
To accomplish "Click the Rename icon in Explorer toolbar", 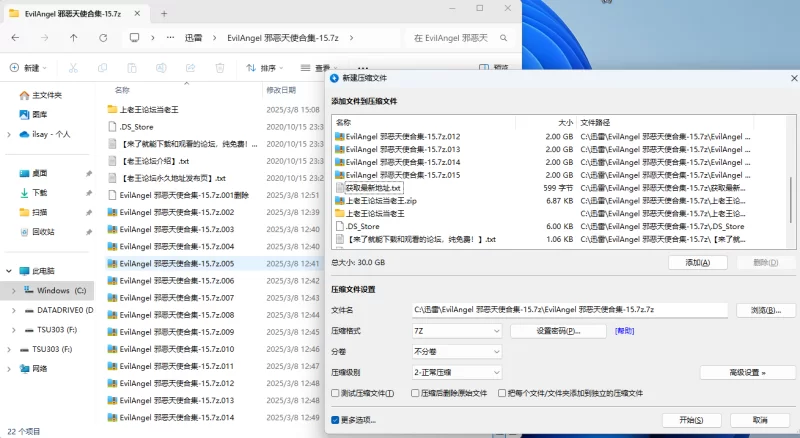I will tap(161, 68).
